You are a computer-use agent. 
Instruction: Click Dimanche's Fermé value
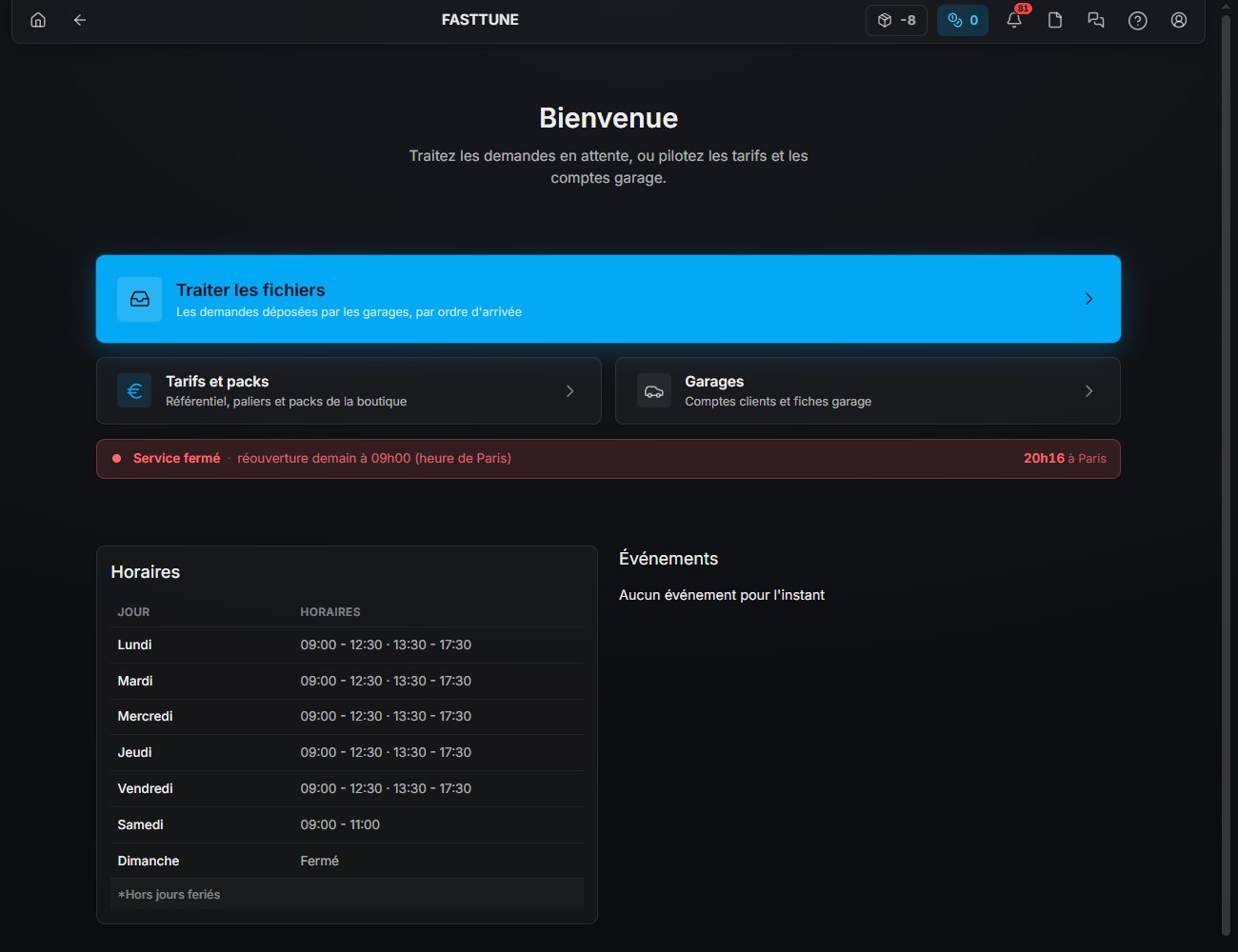pos(319,861)
